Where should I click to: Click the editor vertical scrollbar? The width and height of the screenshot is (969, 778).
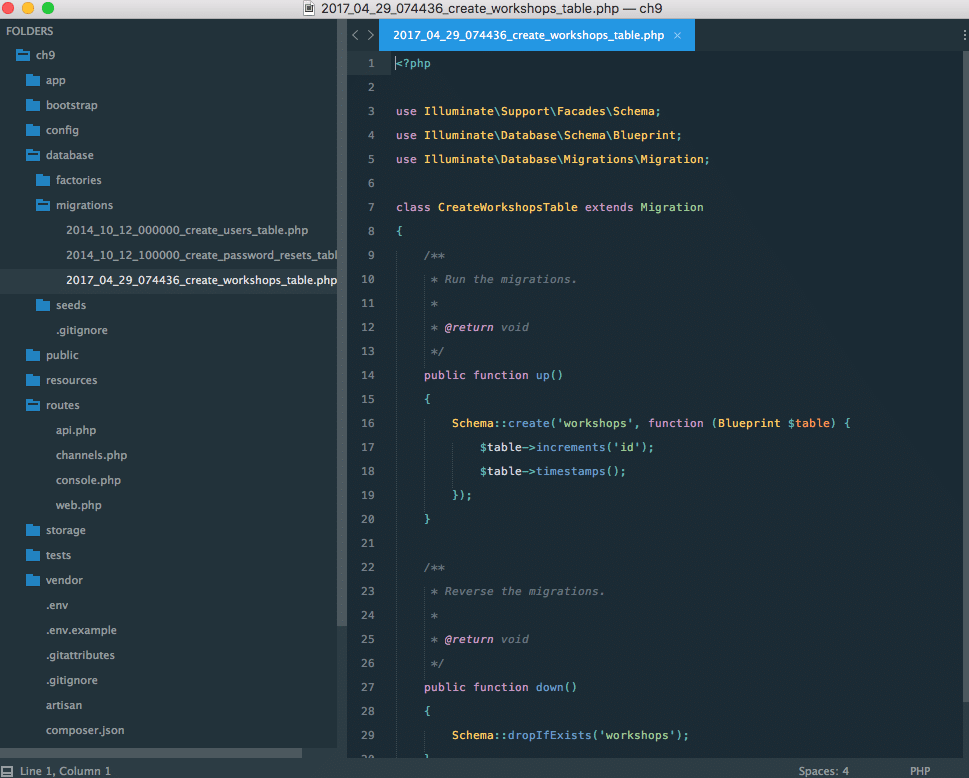(x=965, y=377)
